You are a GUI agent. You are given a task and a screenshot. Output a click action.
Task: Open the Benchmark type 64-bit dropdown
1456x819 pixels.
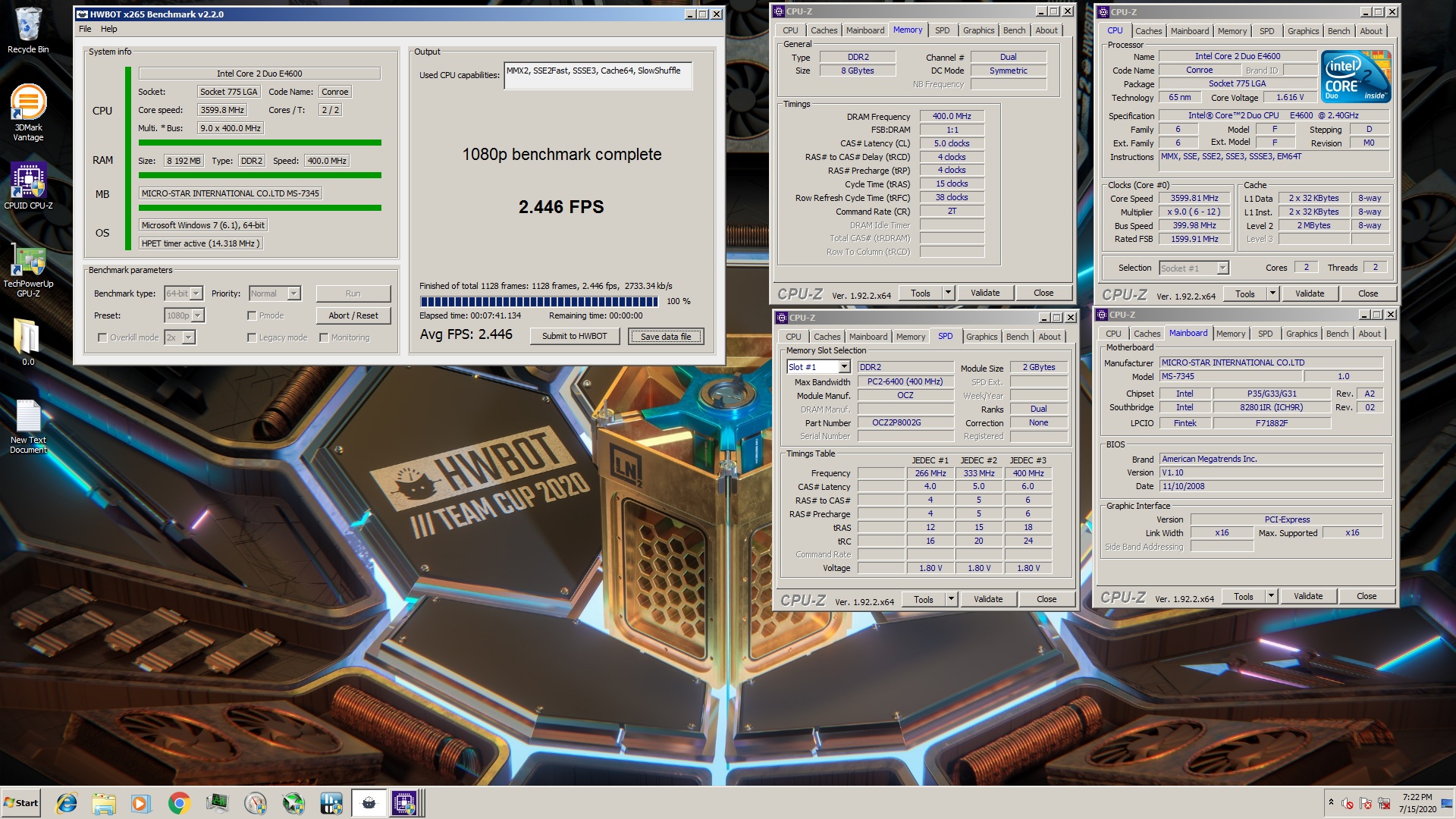click(184, 293)
